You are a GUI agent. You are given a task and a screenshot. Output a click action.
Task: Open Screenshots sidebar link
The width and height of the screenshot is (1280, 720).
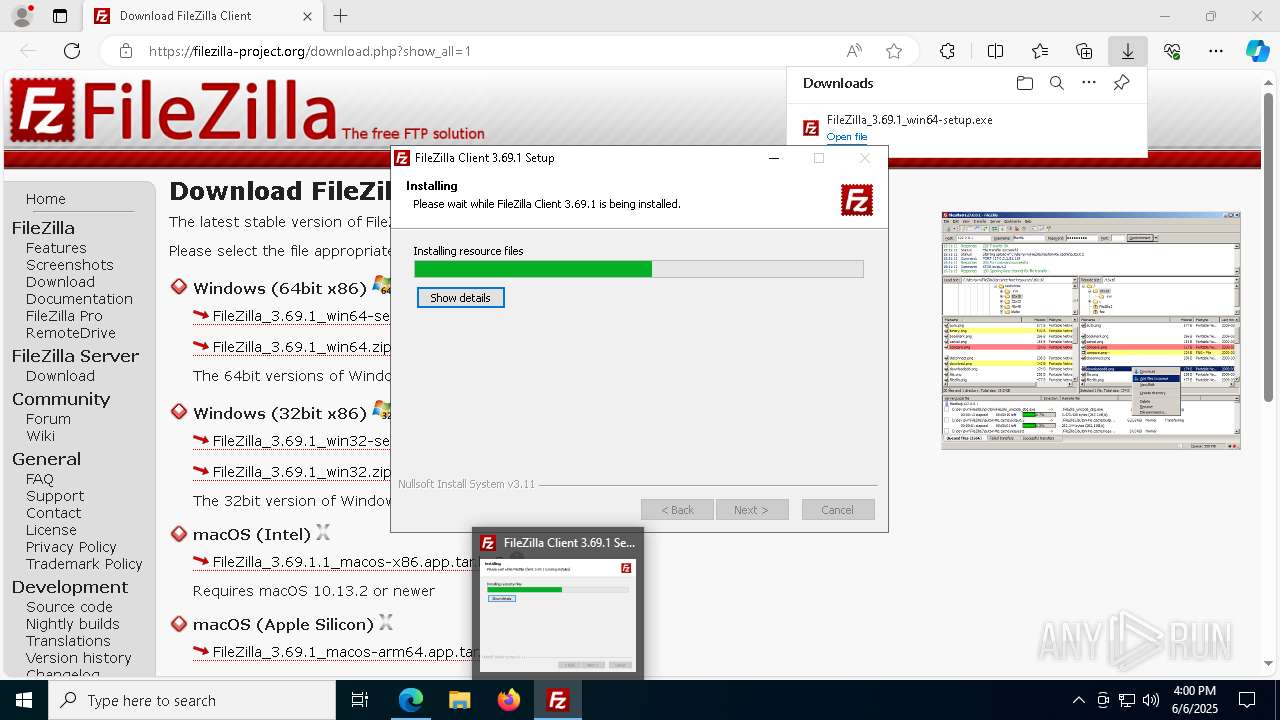[x=70, y=265]
